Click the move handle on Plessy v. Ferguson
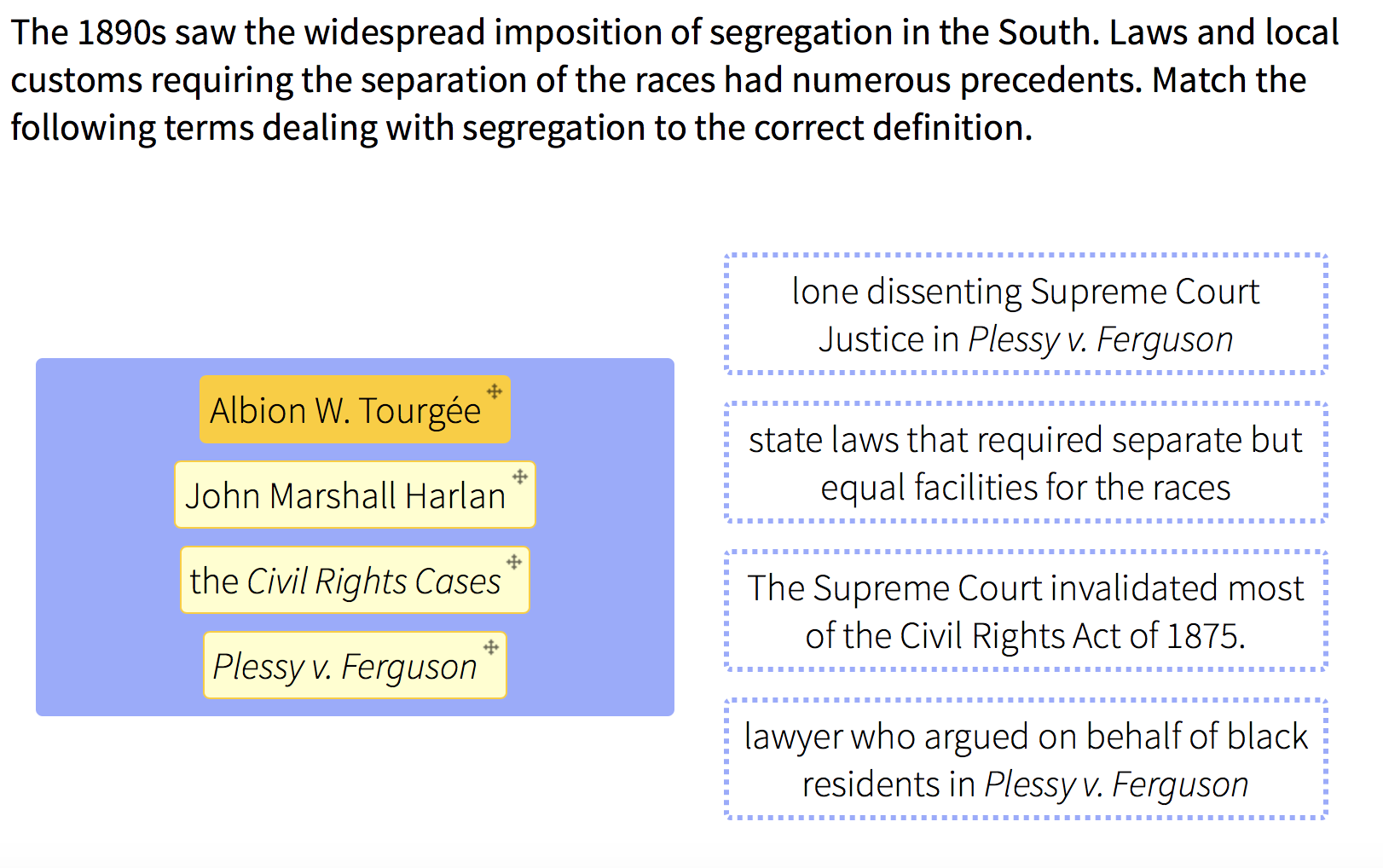 pos(491,647)
